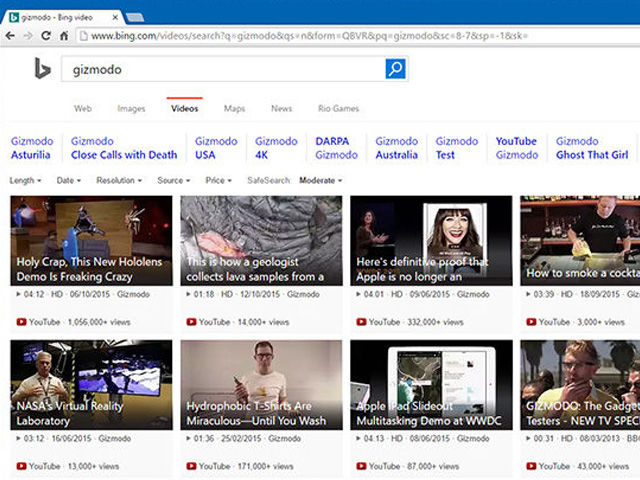Click the browser forward arrow
640x480 pixels.
click(28, 35)
